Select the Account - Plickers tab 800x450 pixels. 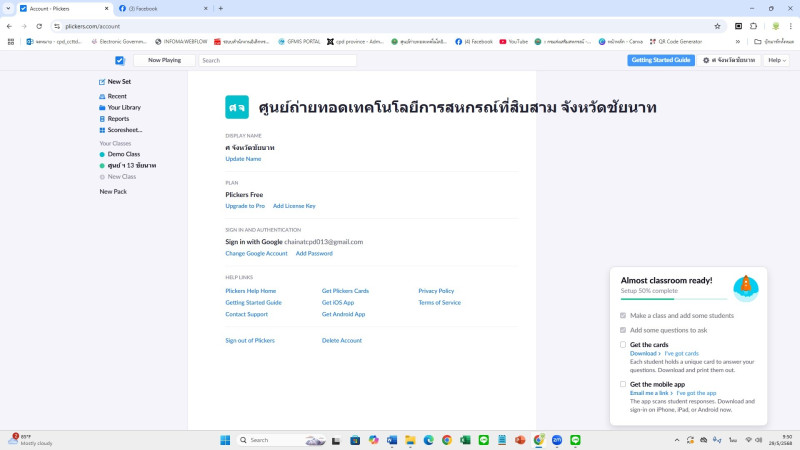click(64, 9)
